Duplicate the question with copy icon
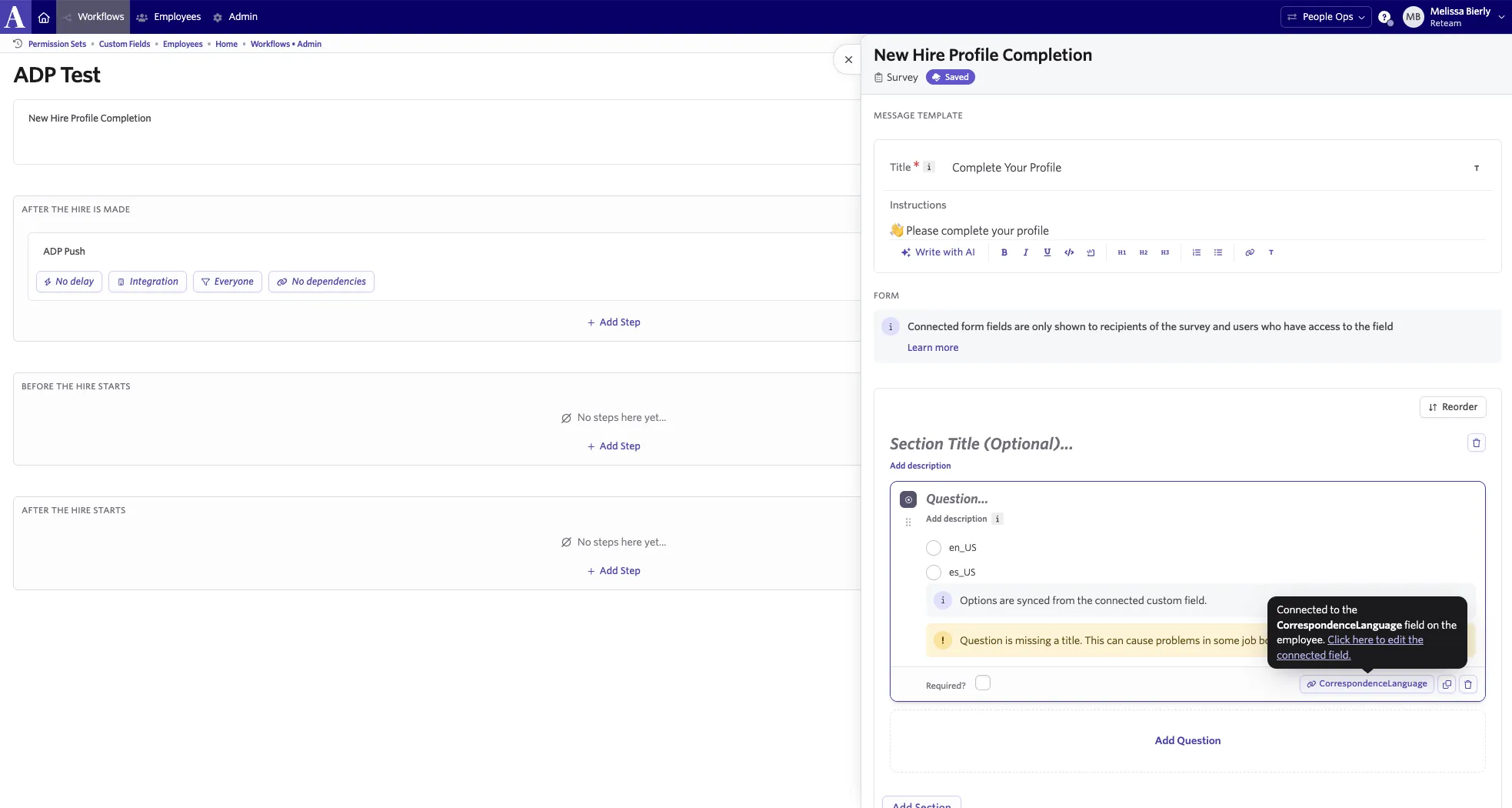This screenshot has height=808, width=1512. pyautogui.click(x=1446, y=684)
